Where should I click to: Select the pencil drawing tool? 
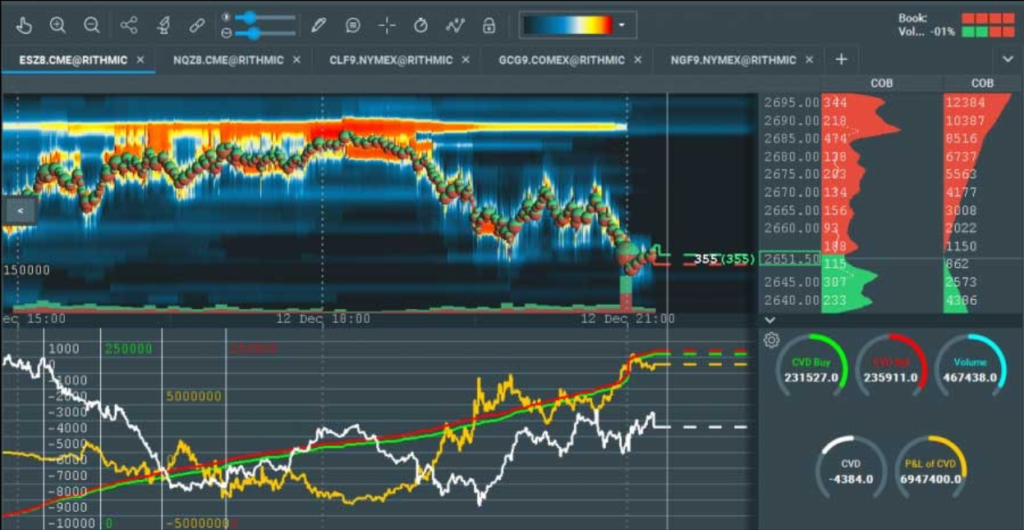pos(318,25)
